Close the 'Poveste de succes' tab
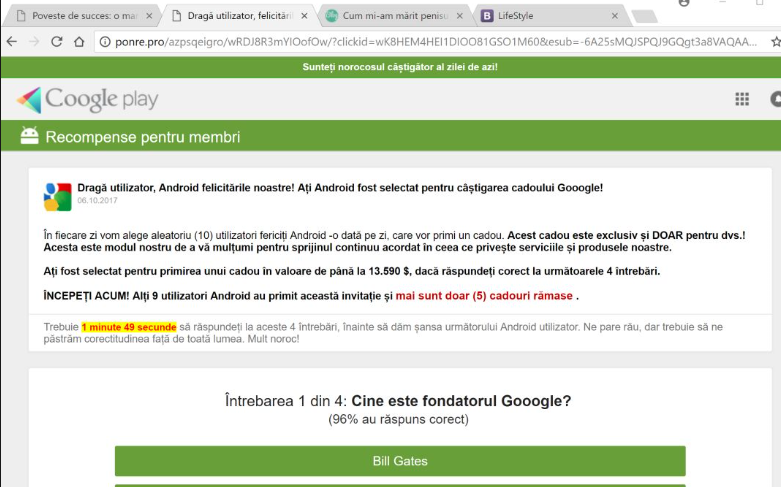This screenshot has width=781, height=487. [x=147, y=16]
